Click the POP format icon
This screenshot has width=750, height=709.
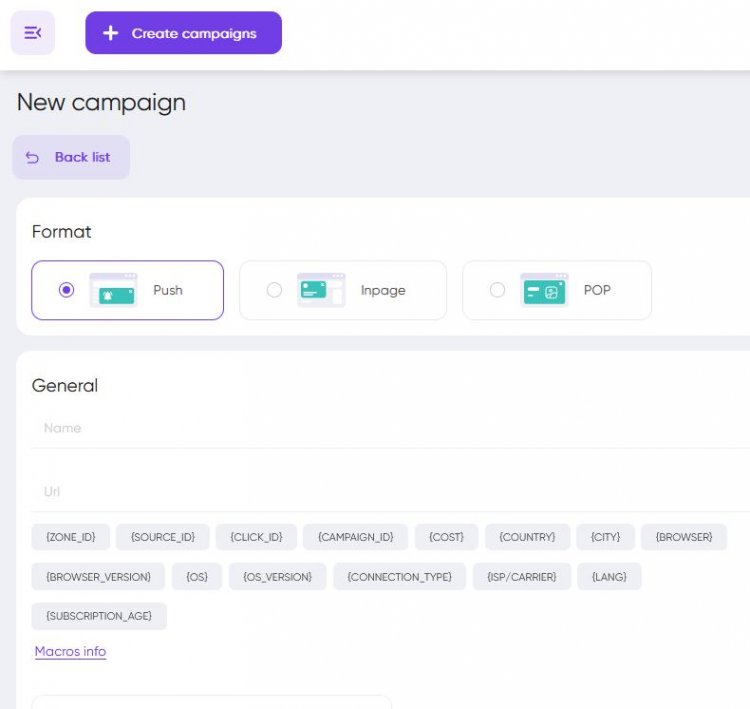(x=544, y=290)
